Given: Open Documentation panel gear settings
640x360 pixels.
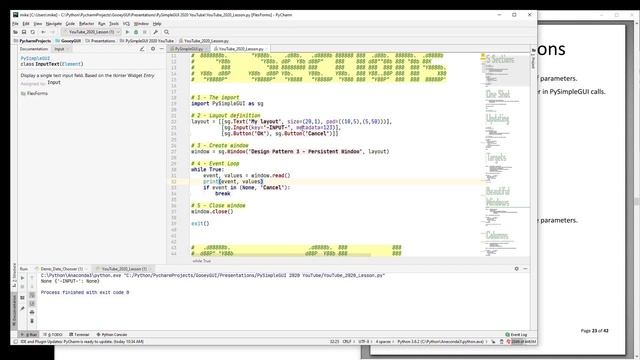Looking at the screenshot, I should click(x=153, y=49).
